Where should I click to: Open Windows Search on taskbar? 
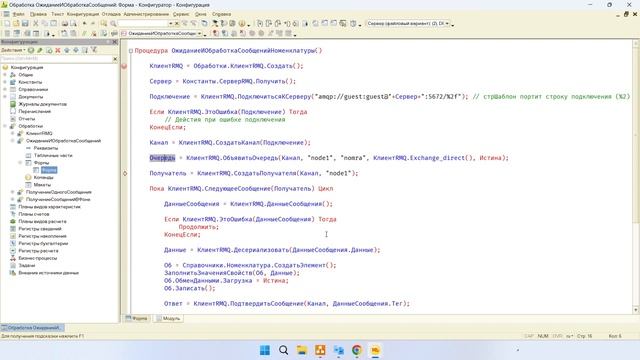click(x=283, y=350)
